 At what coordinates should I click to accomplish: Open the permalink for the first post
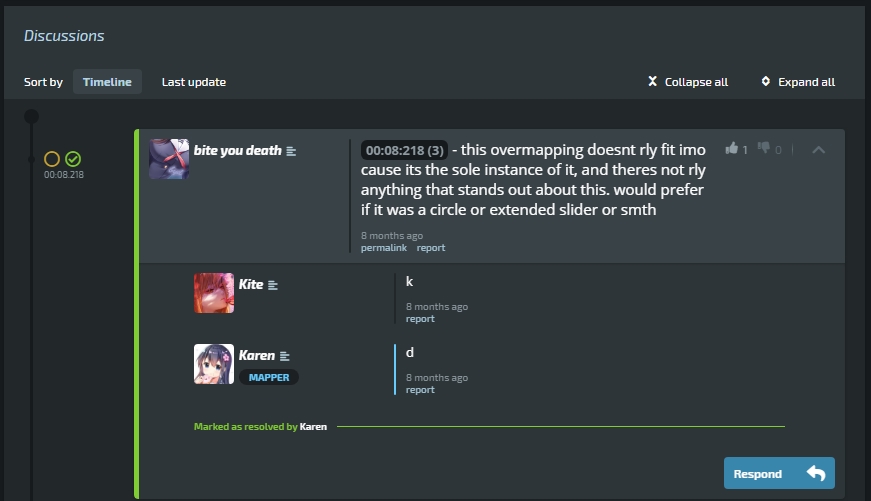pos(384,248)
